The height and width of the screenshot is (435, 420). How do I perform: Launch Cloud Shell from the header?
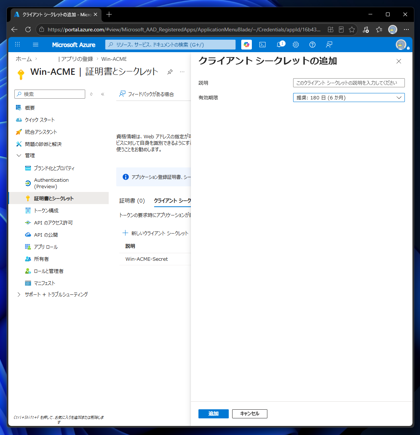pos(263,45)
